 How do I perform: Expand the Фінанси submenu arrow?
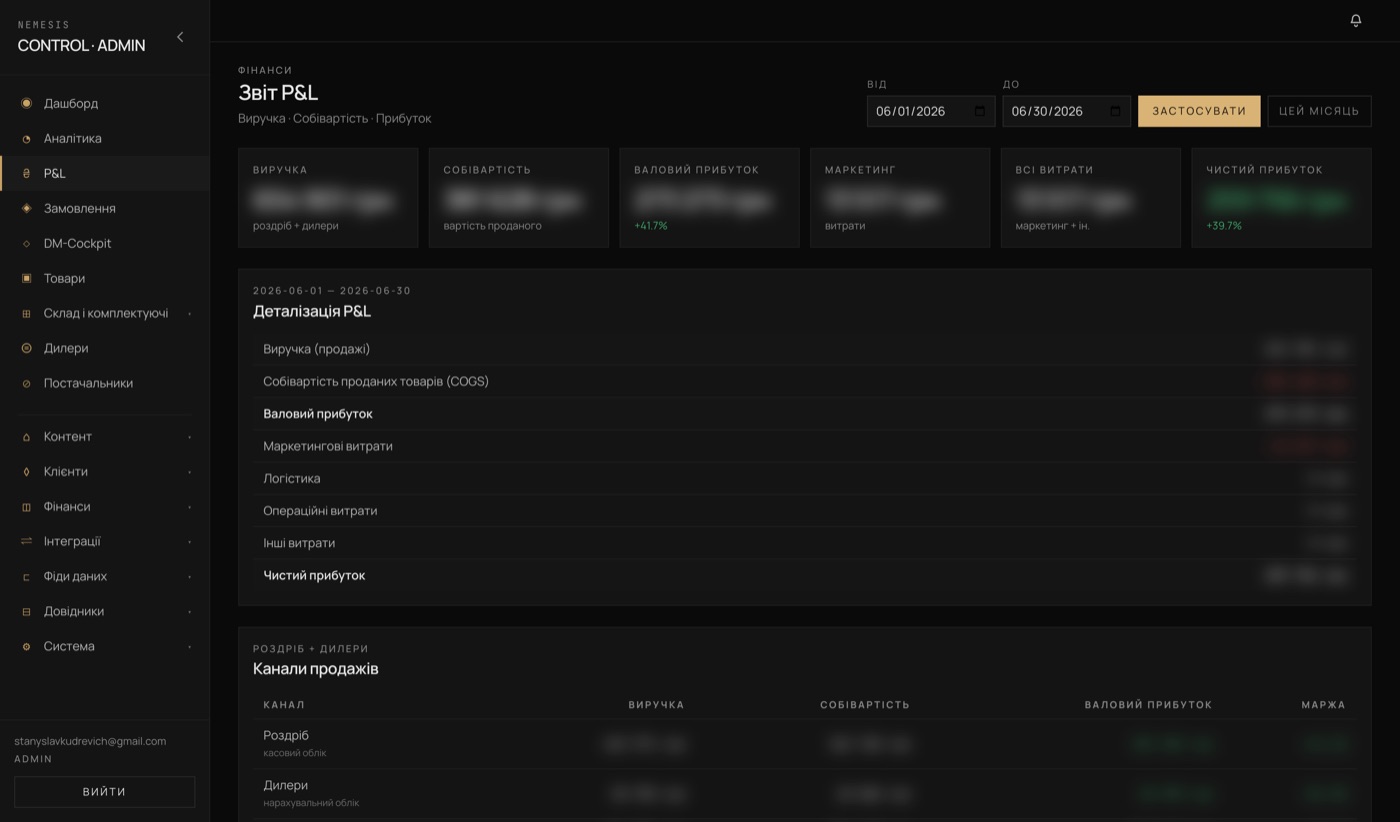point(189,507)
